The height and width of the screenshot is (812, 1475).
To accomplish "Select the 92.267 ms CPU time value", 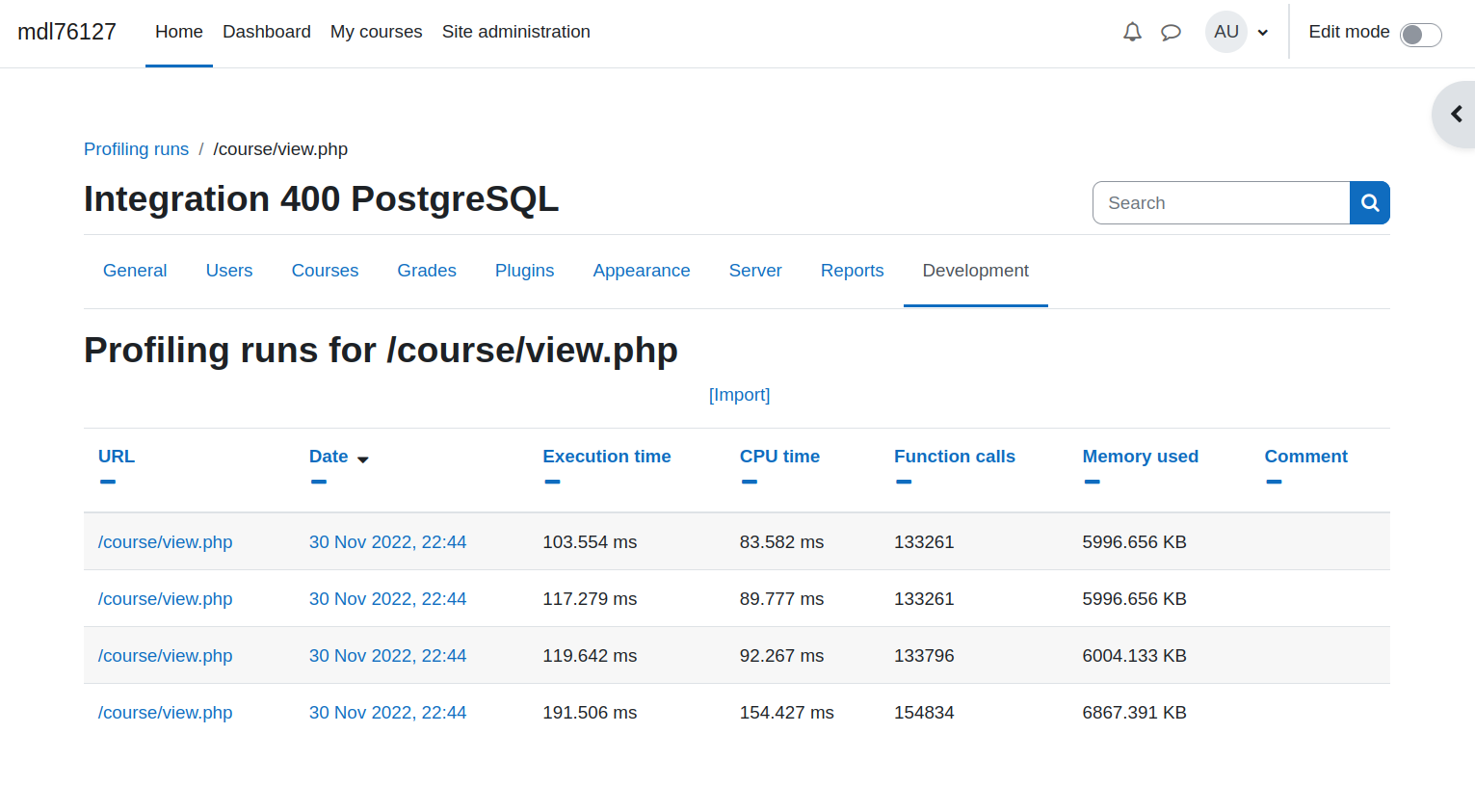I will (781, 656).
